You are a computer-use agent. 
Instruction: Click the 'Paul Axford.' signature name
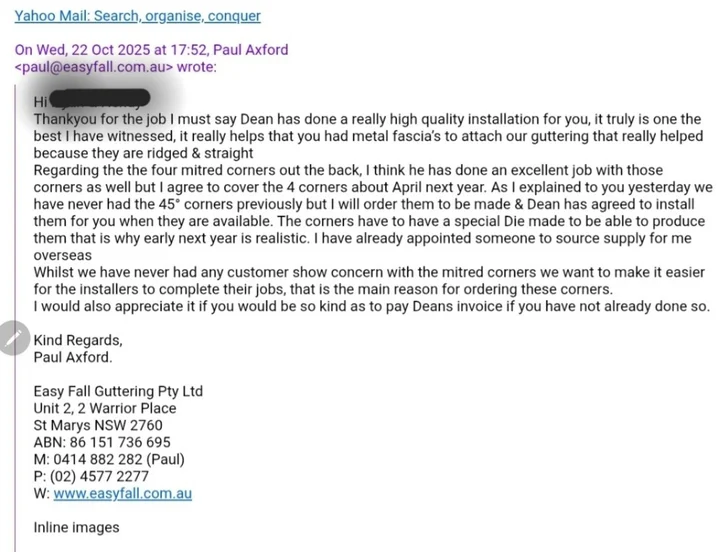click(73, 357)
